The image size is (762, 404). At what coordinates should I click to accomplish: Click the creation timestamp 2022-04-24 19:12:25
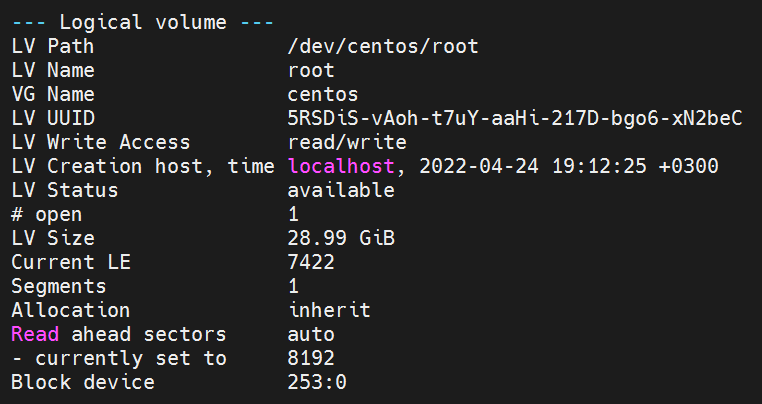(533, 166)
